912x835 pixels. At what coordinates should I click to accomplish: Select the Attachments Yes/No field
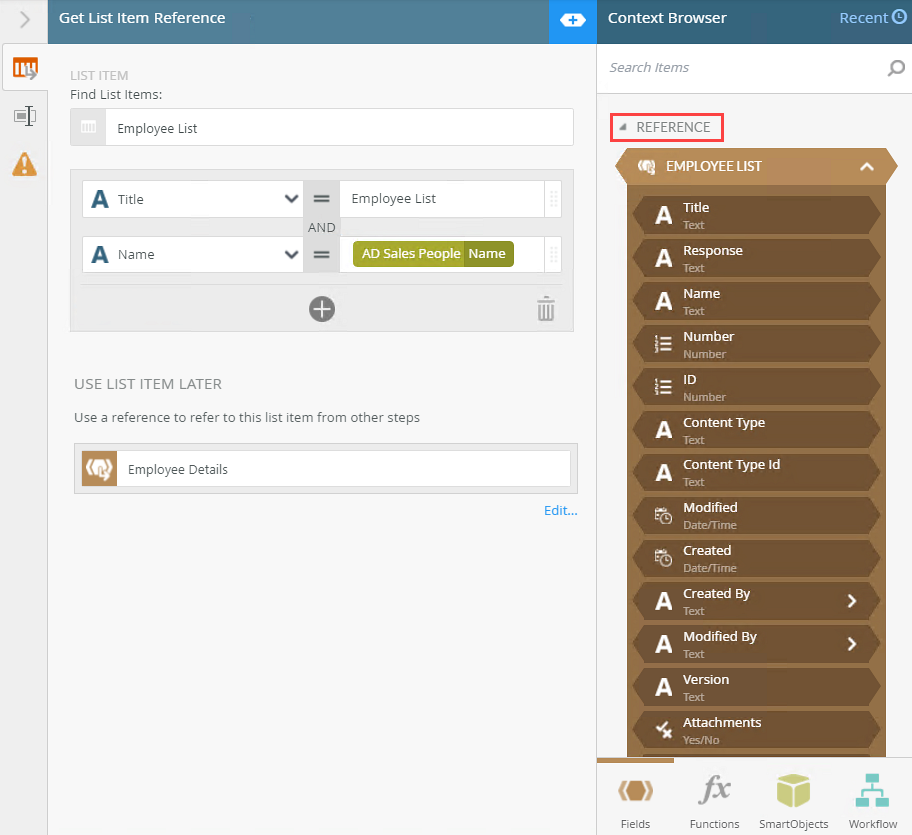point(756,731)
